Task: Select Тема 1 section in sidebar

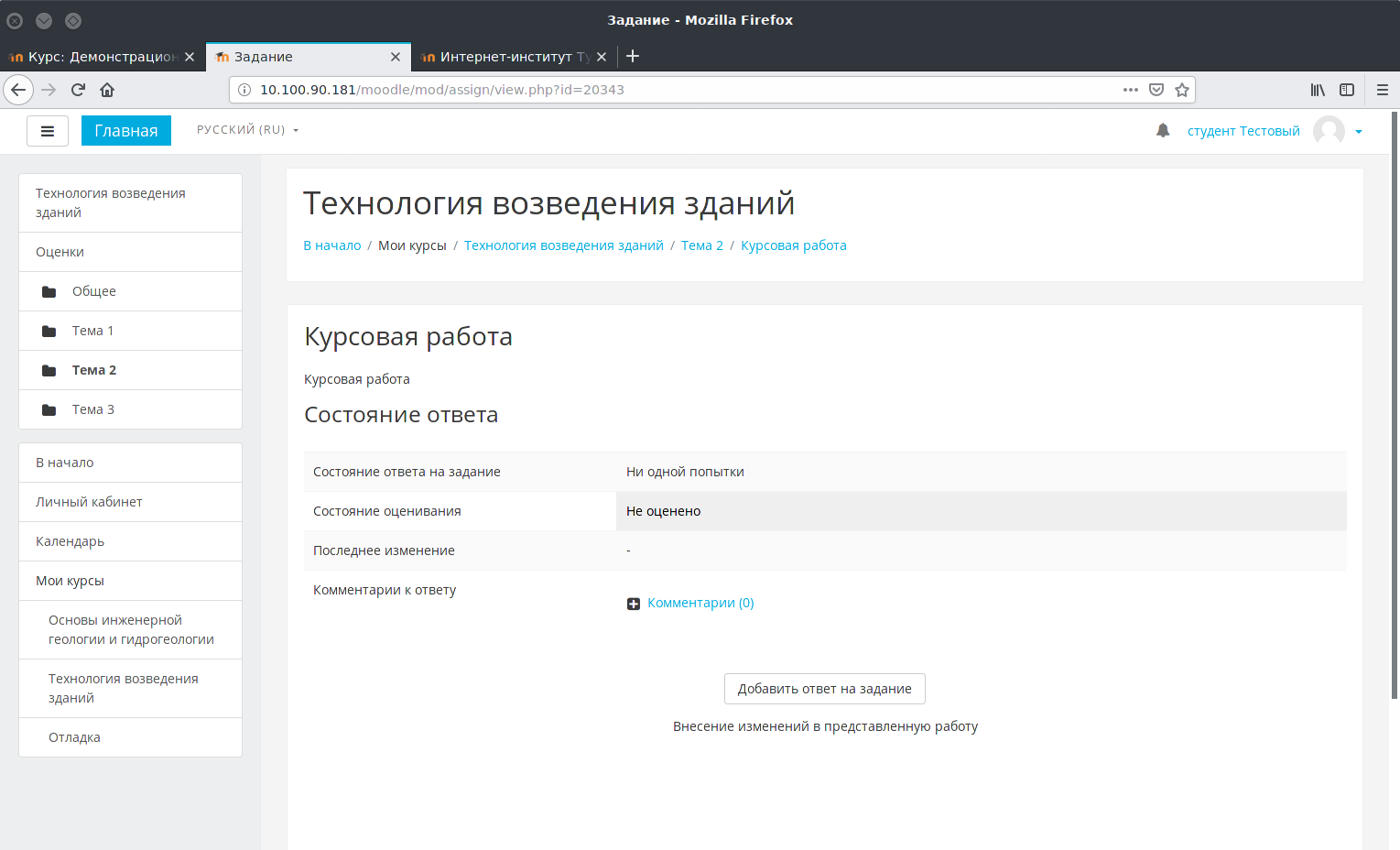Action: point(130,331)
